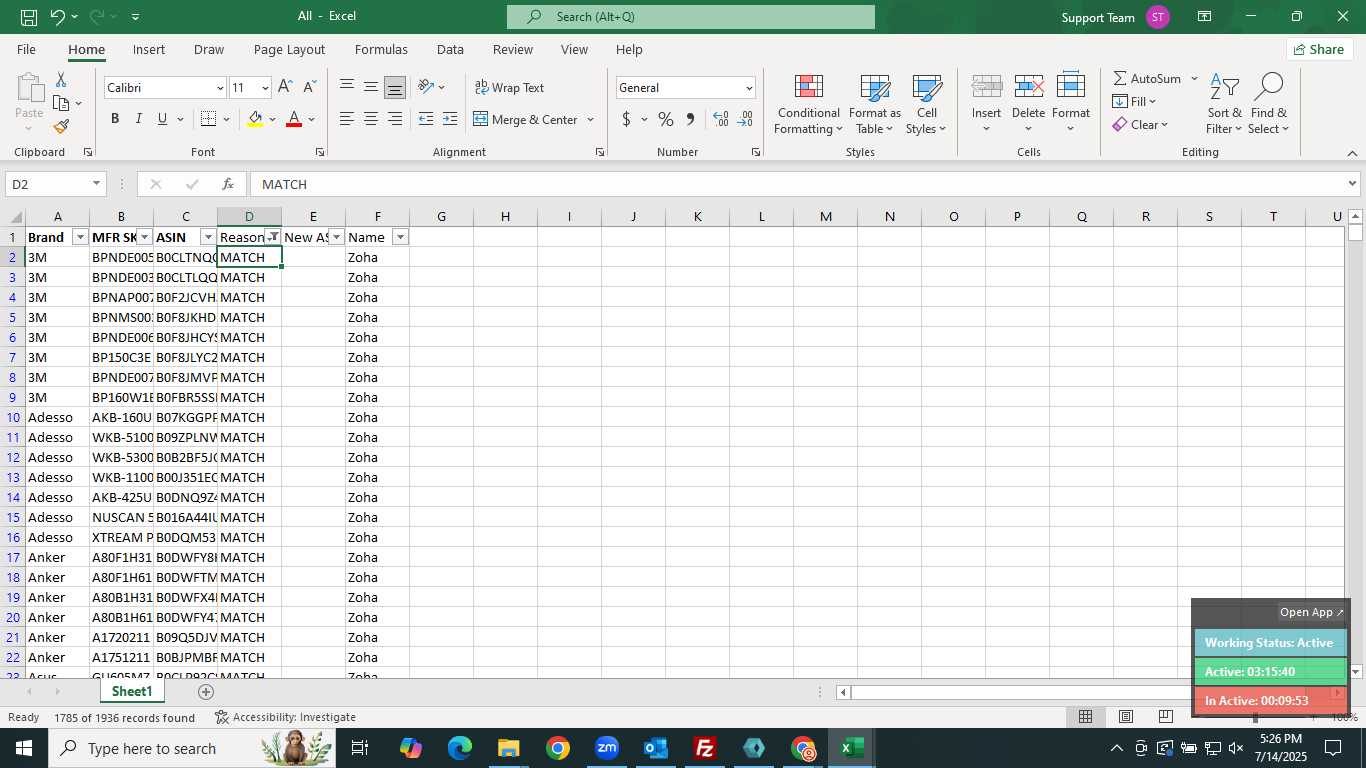Cut the selection with the scissors icon

click(x=61, y=80)
